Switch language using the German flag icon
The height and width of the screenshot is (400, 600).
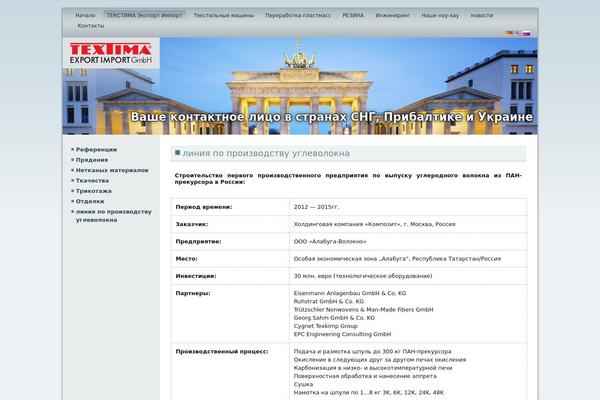(x=508, y=33)
